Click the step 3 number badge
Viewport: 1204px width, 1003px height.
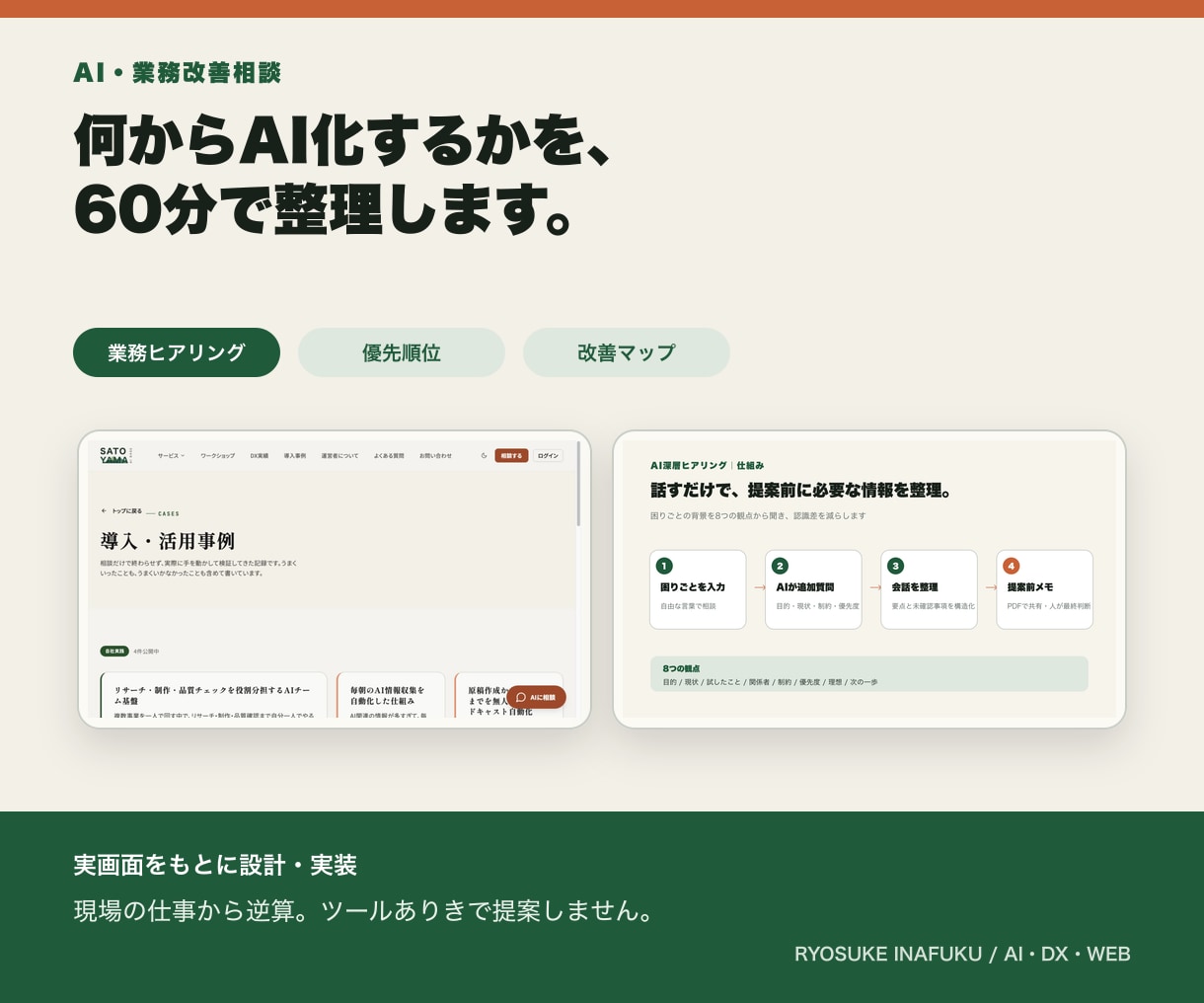[895, 566]
